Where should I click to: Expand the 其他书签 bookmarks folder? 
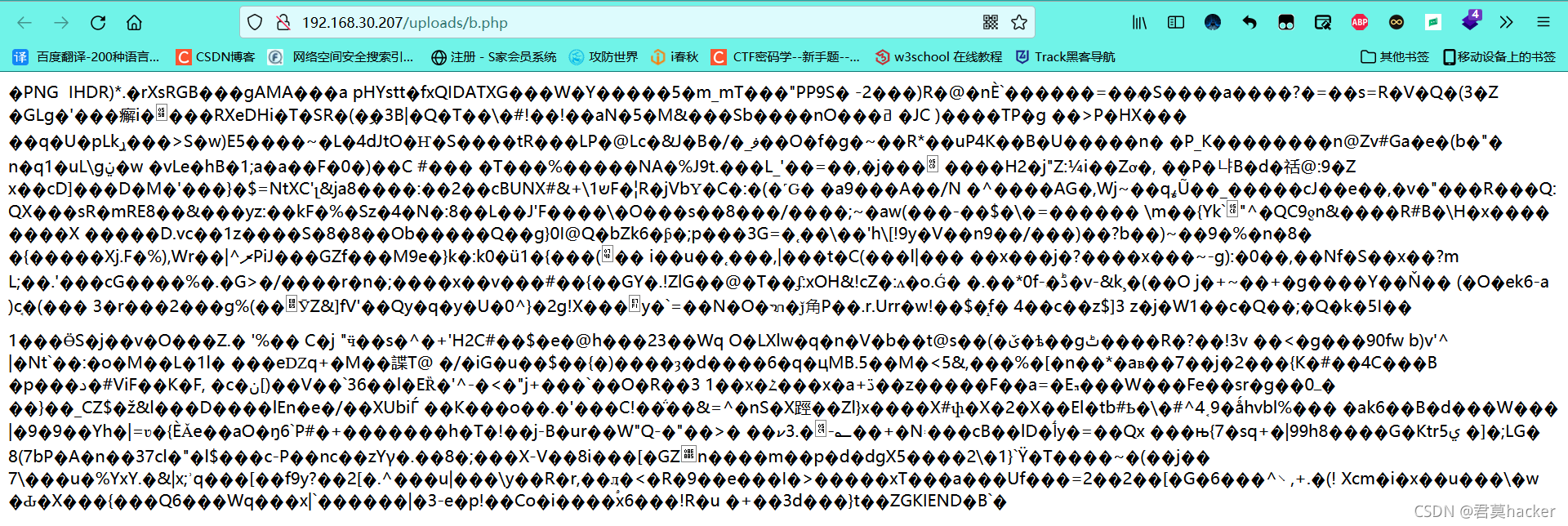(1395, 56)
